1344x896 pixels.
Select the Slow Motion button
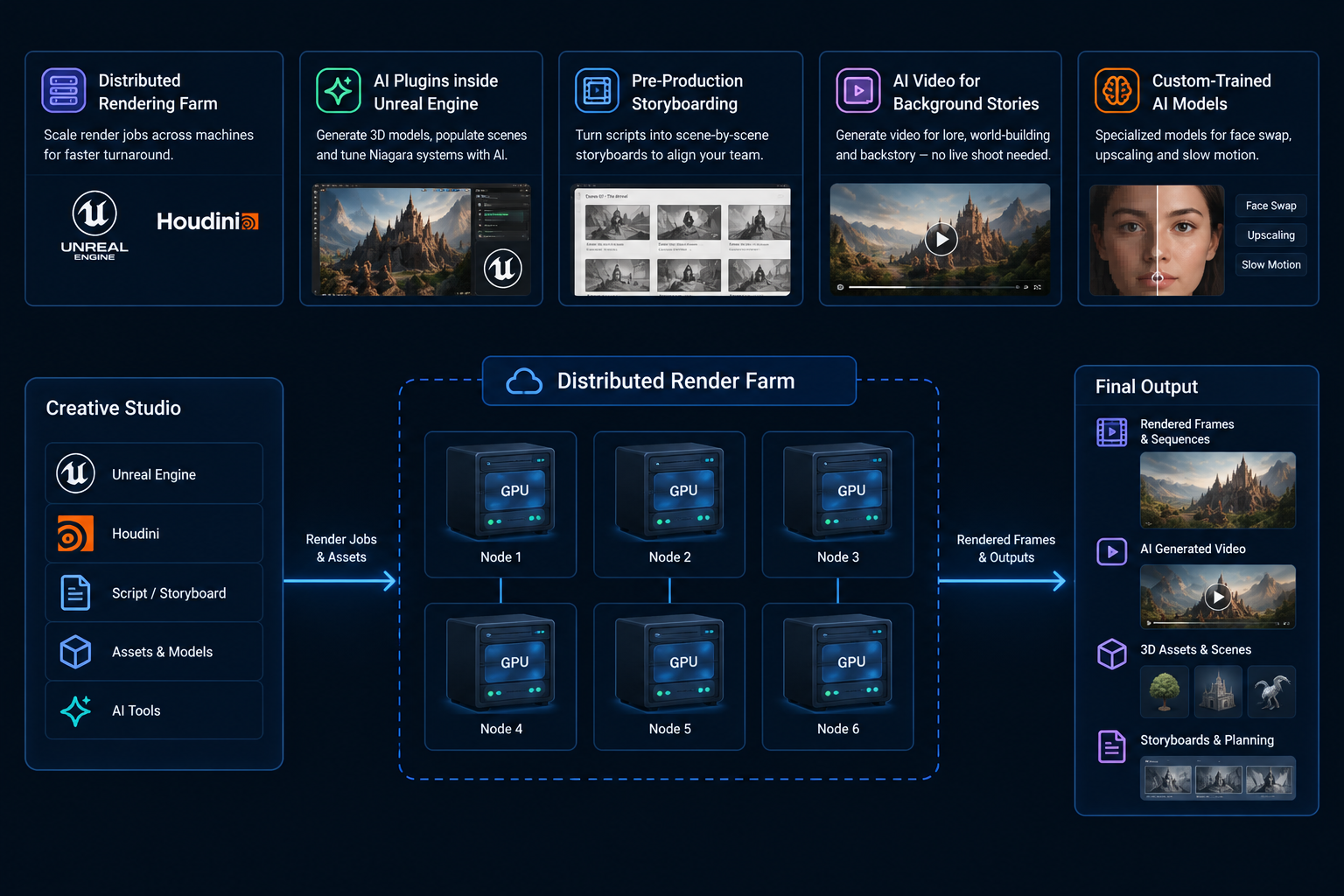point(1270,264)
